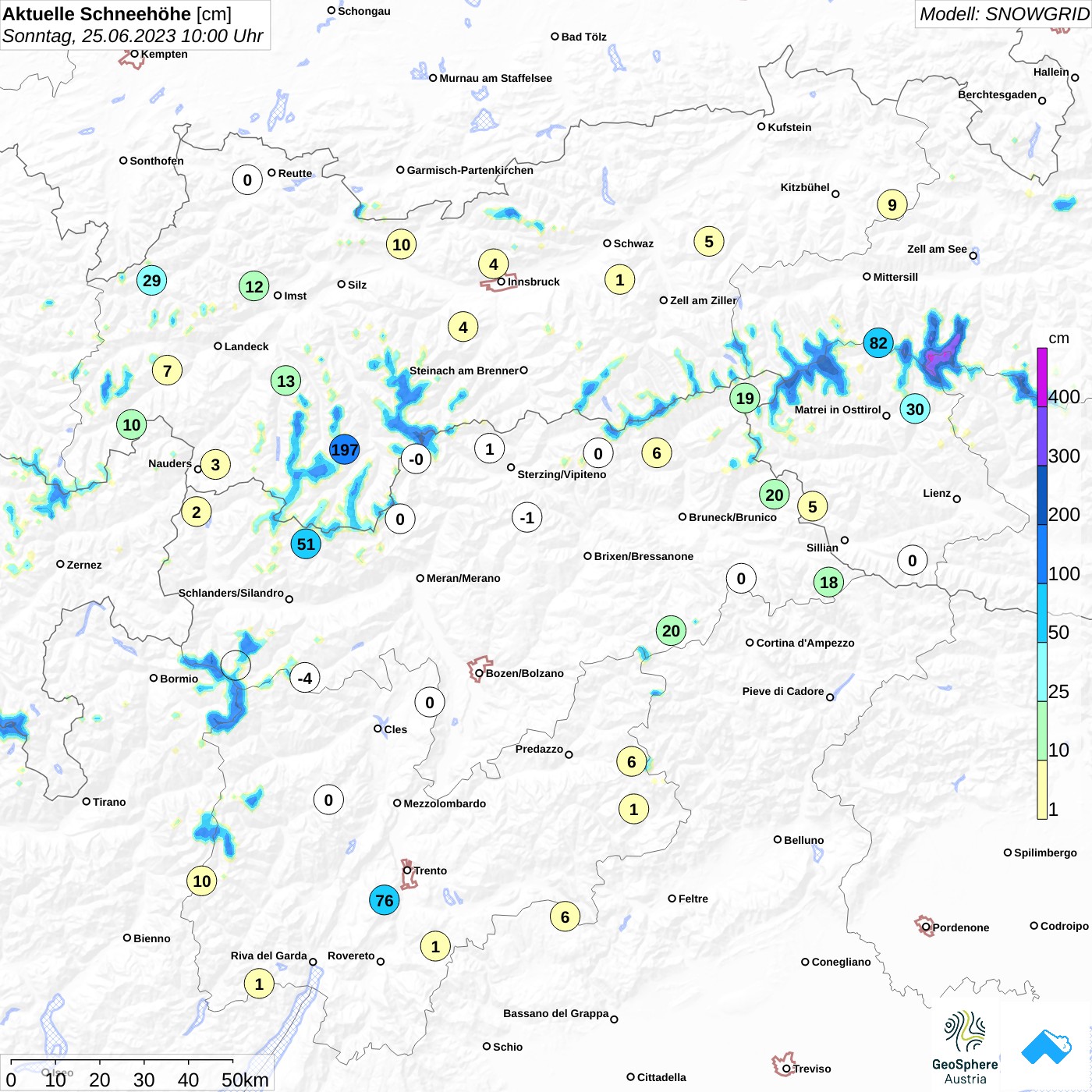The image size is (1092, 1092).
Task: Select the 5 cm marker near Schwaz
Action: coord(709,242)
